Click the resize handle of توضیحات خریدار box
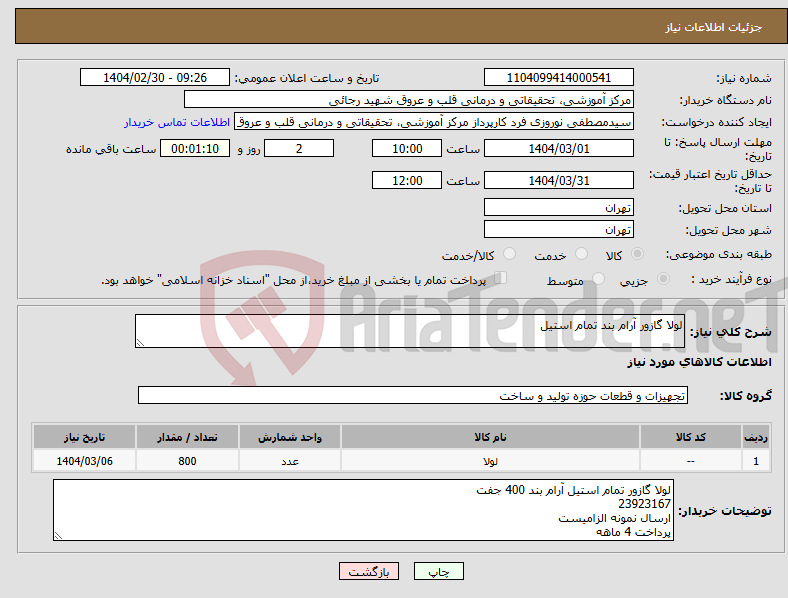The width and height of the screenshot is (788, 598). pyautogui.click(x=58, y=536)
